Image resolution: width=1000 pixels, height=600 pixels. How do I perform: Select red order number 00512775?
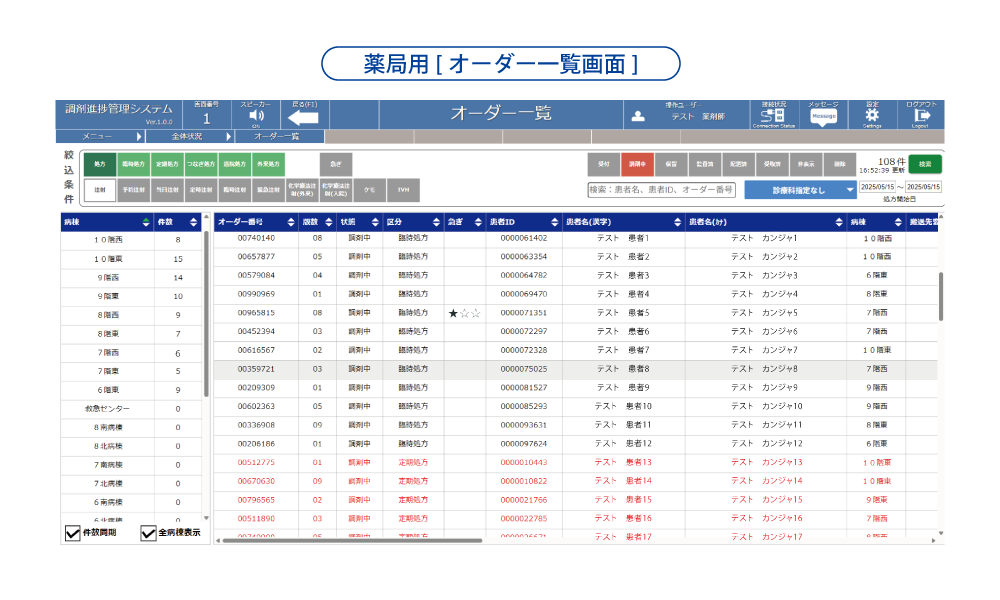pos(256,463)
